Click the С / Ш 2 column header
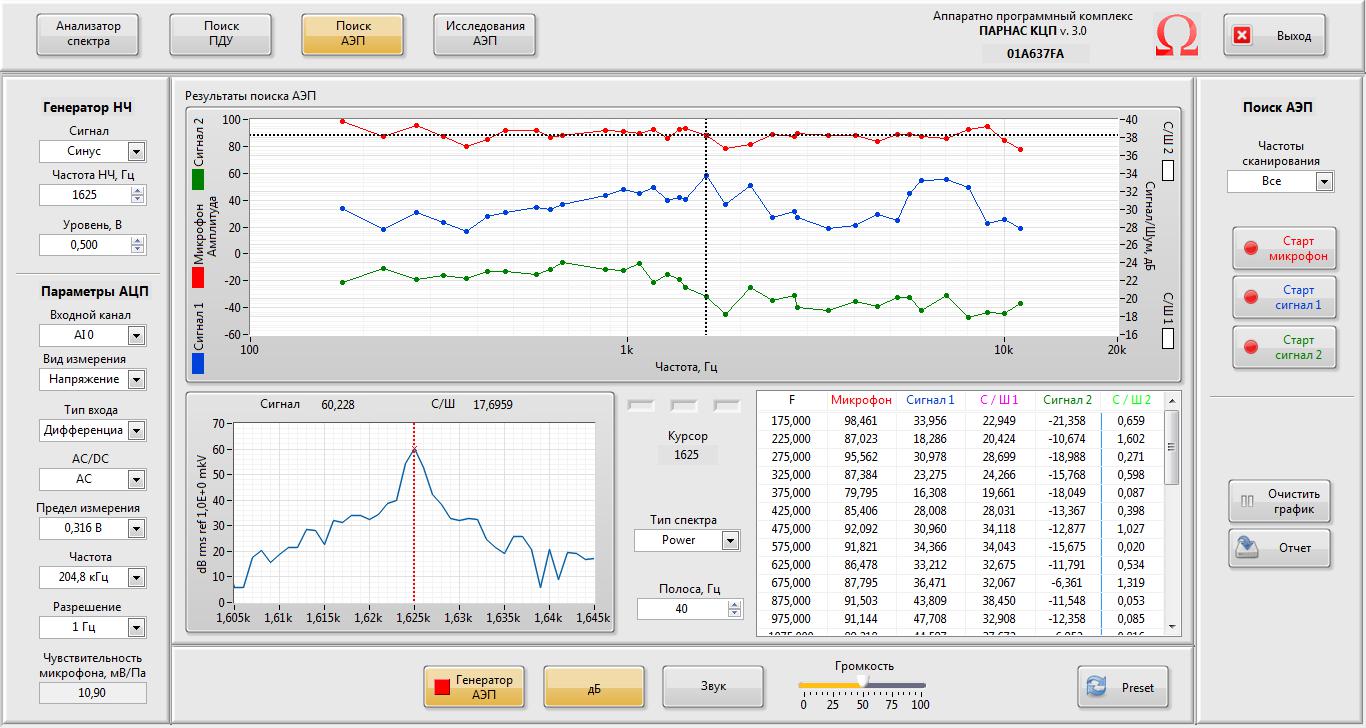The width and height of the screenshot is (1366, 728). 1132,400
